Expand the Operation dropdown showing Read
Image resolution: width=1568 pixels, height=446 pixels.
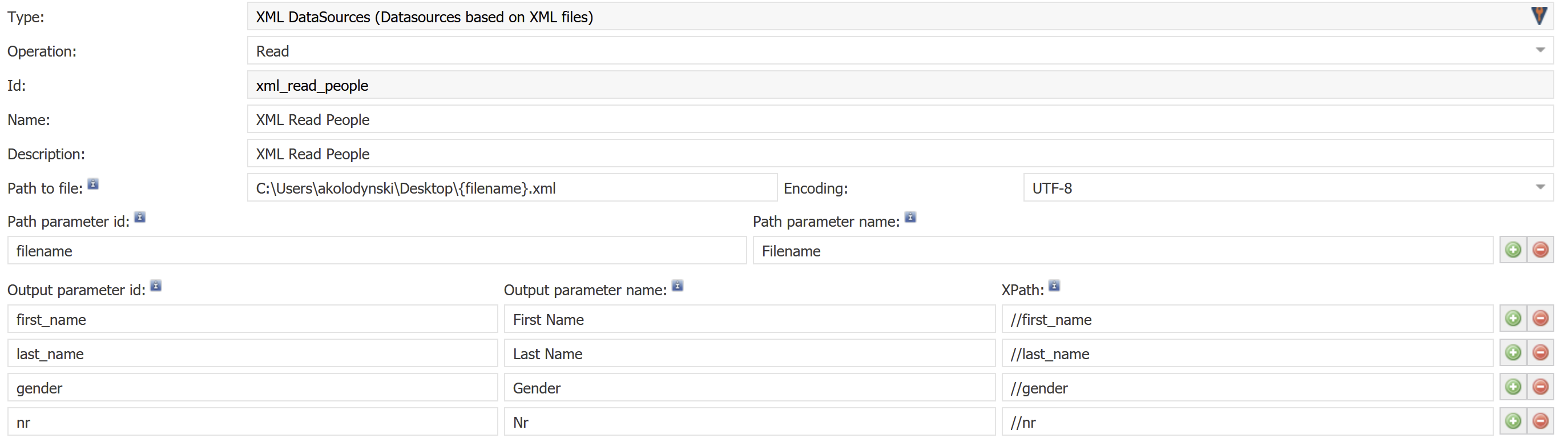[x=1540, y=51]
